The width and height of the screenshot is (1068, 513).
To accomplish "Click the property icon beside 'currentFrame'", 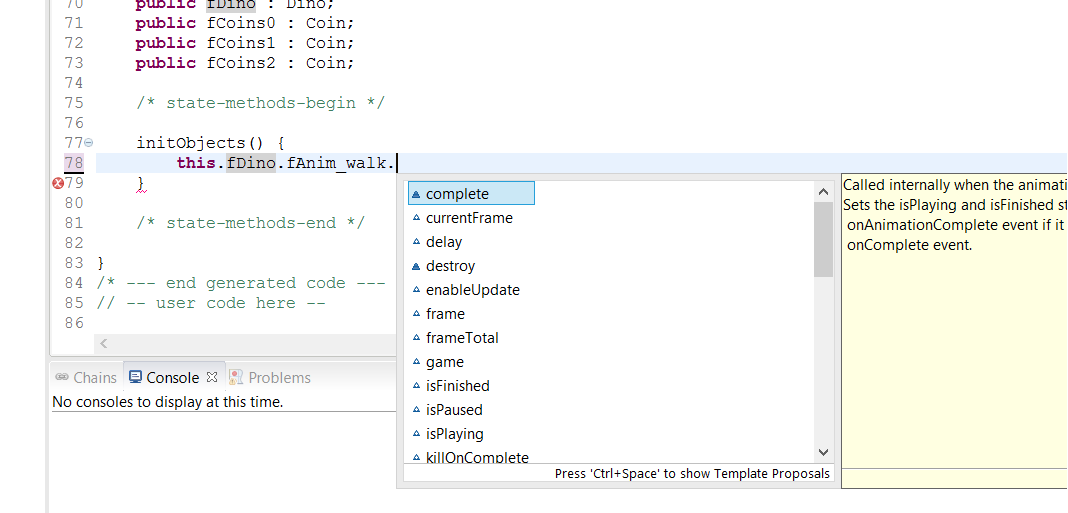I will tap(416, 218).
